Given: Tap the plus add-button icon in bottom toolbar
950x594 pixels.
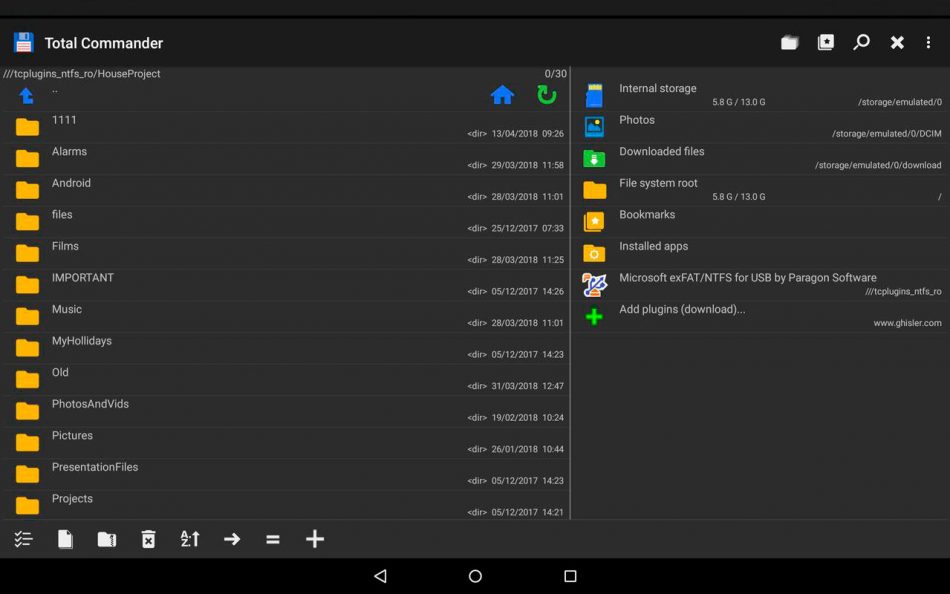Looking at the screenshot, I should pos(314,539).
